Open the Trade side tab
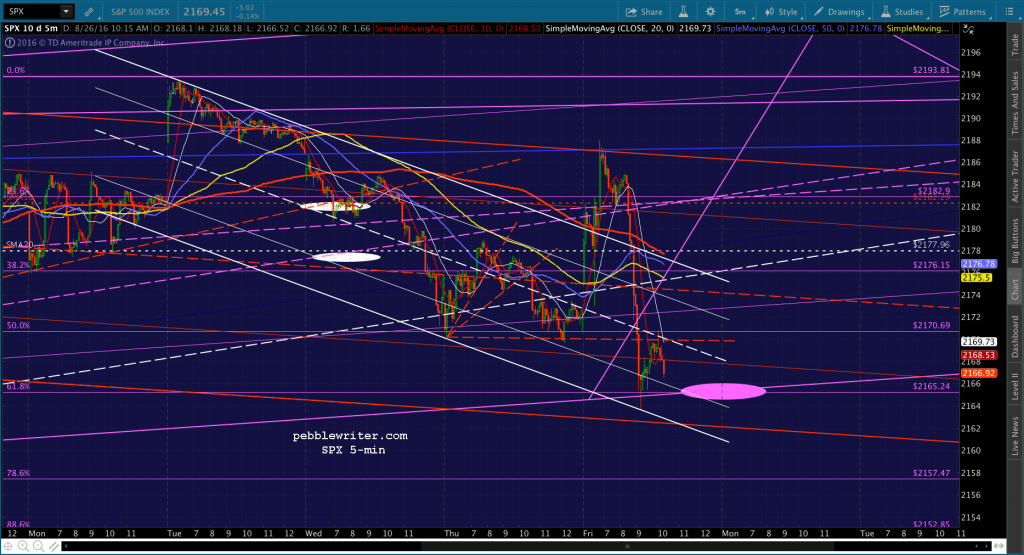Image resolution: width=1024 pixels, height=555 pixels. click(1015, 44)
